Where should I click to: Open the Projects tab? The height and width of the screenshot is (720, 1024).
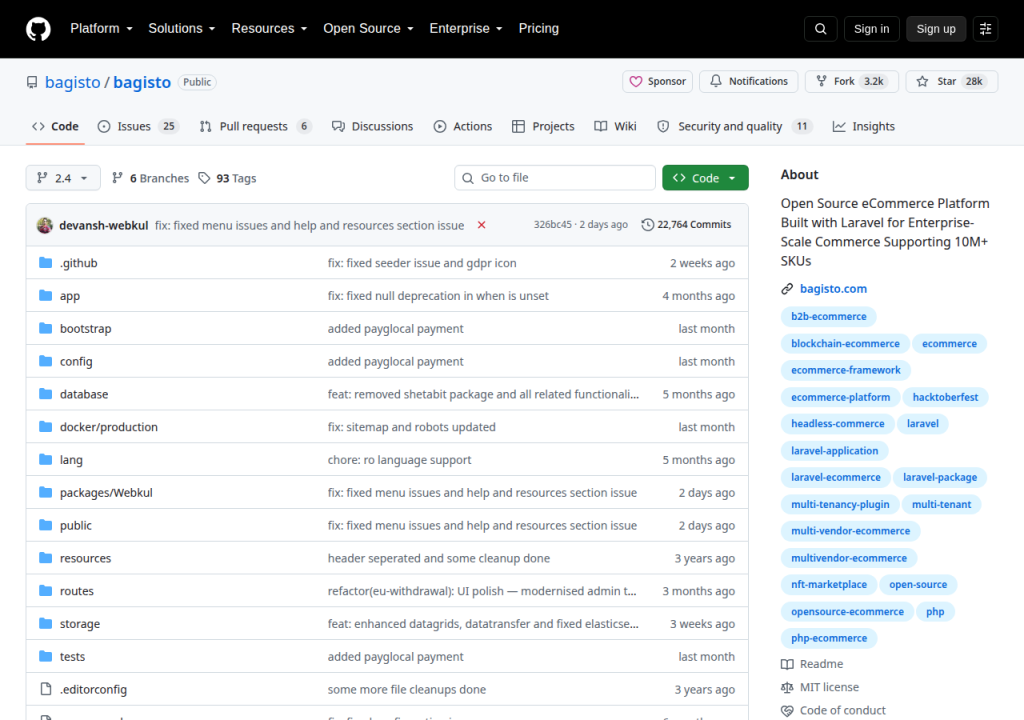tap(543, 127)
